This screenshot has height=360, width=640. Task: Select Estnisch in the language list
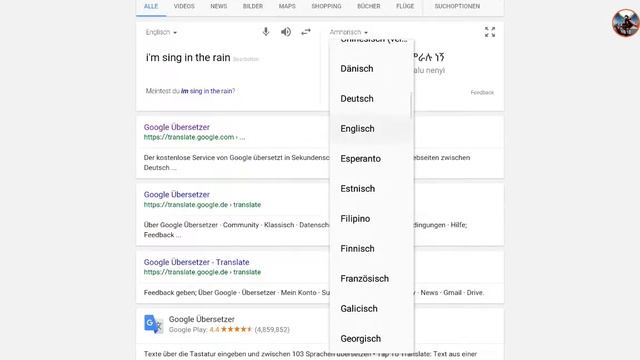click(x=371, y=189)
